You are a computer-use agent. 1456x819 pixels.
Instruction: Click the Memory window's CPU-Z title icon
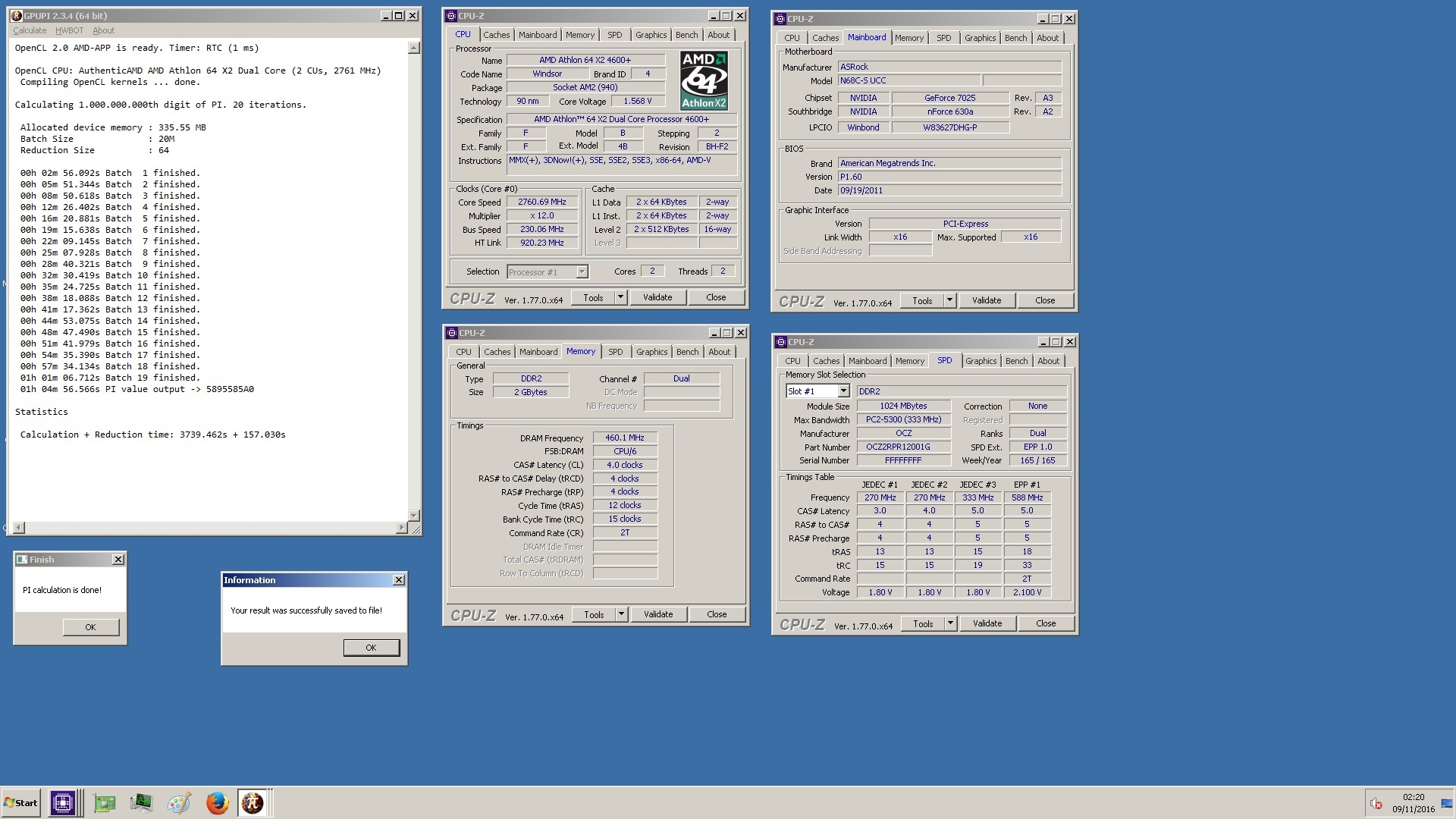pos(452,333)
